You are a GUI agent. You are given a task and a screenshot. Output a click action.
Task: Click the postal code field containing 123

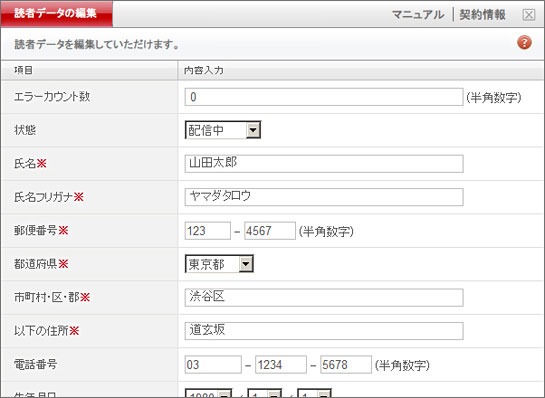(x=208, y=231)
